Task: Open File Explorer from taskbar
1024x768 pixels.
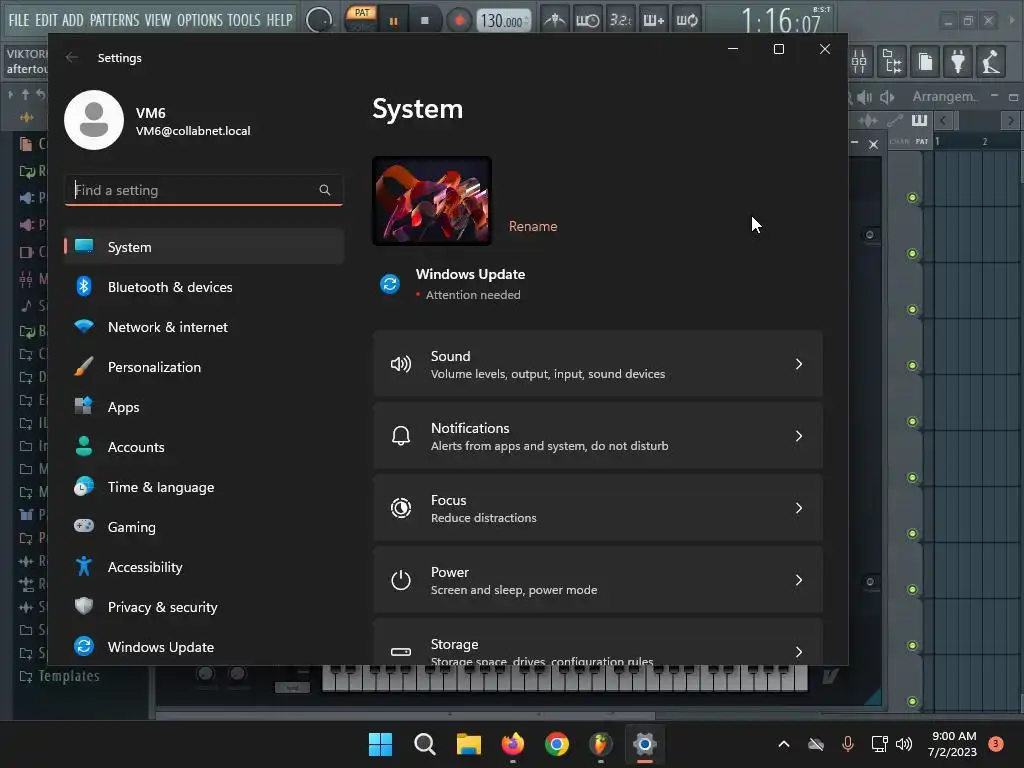Action: click(x=468, y=744)
